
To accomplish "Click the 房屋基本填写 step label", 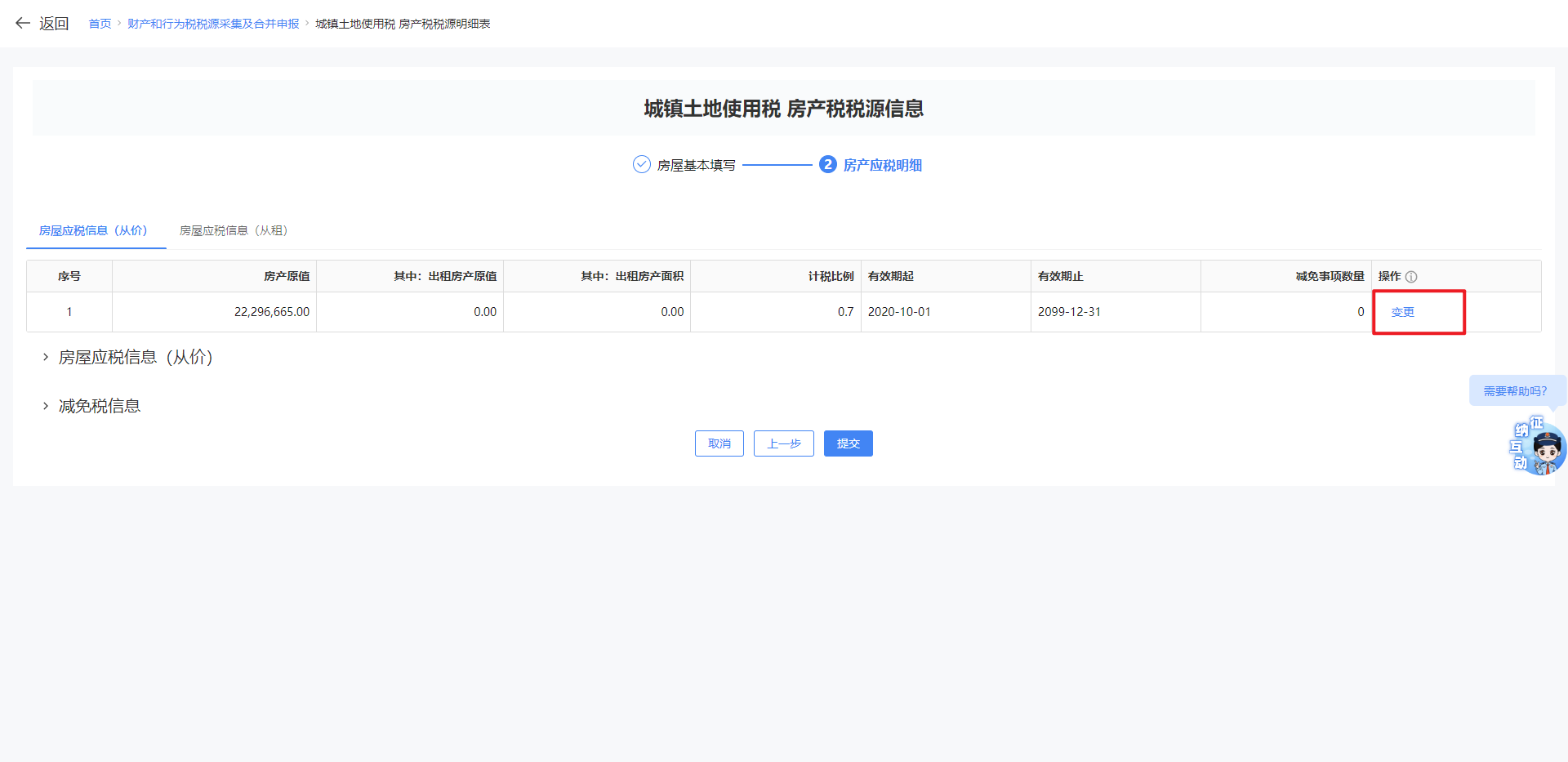I will click(x=696, y=166).
